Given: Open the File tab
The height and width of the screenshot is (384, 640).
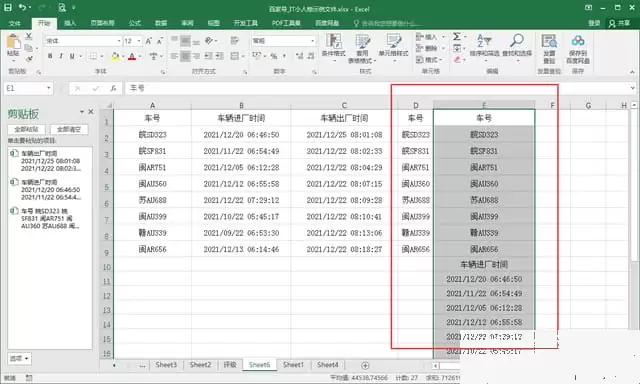Looking at the screenshot, I should [x=15, y=23].
